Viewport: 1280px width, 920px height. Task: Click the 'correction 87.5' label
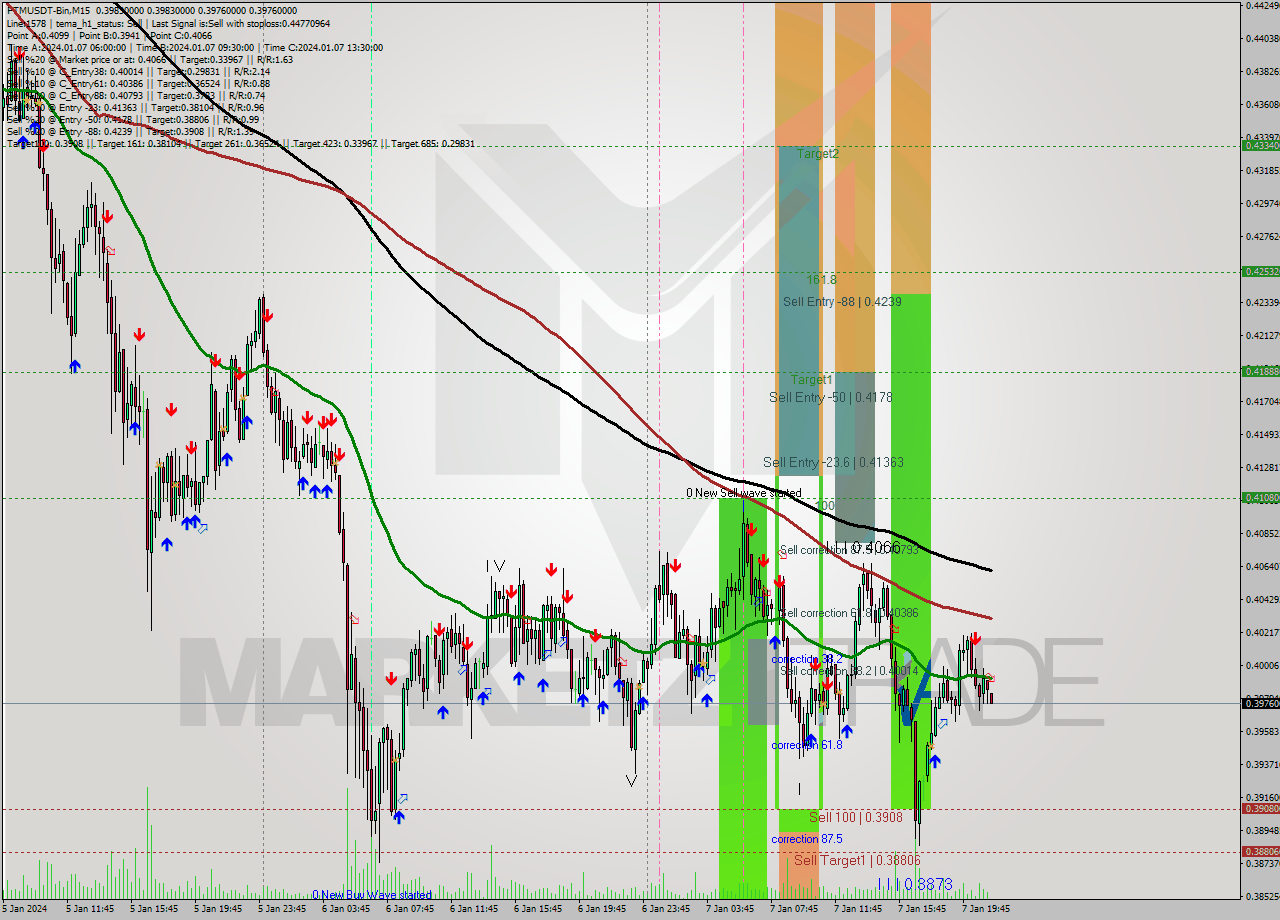click(807, 839)
